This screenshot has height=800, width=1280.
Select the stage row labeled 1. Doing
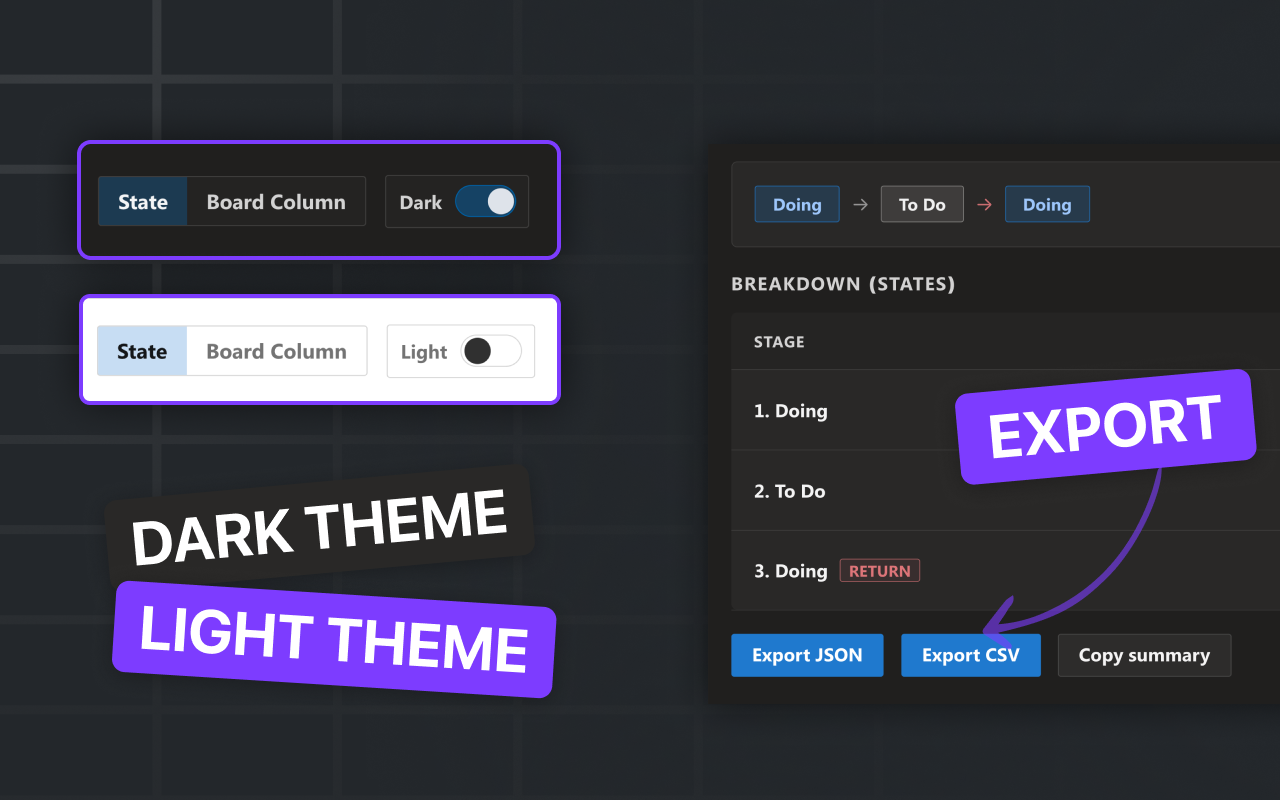click(790, 411)
